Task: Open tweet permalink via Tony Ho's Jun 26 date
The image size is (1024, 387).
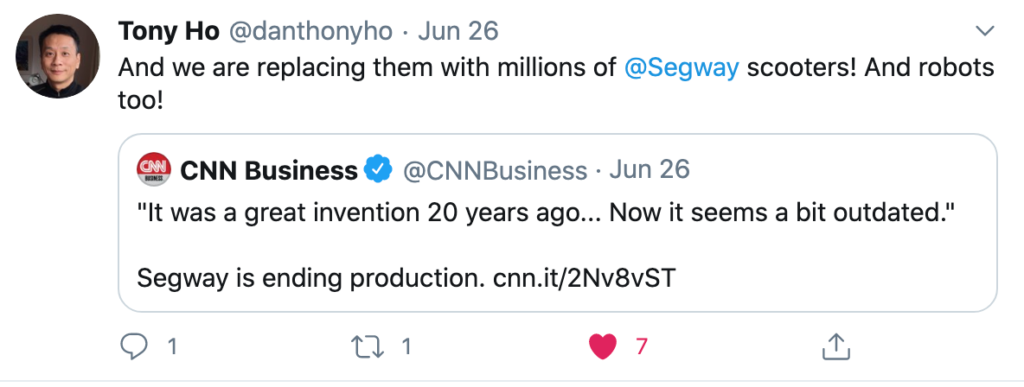Action: click(458, 31)
